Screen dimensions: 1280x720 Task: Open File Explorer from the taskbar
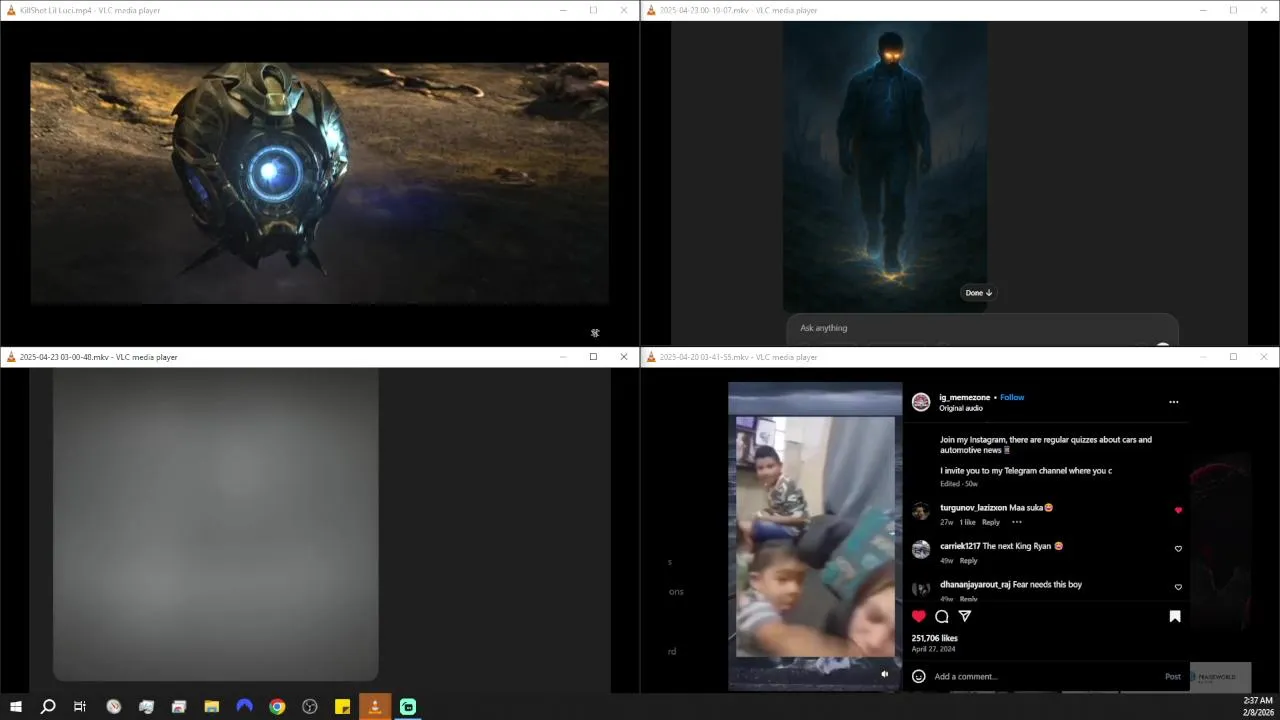click(211, 707)
